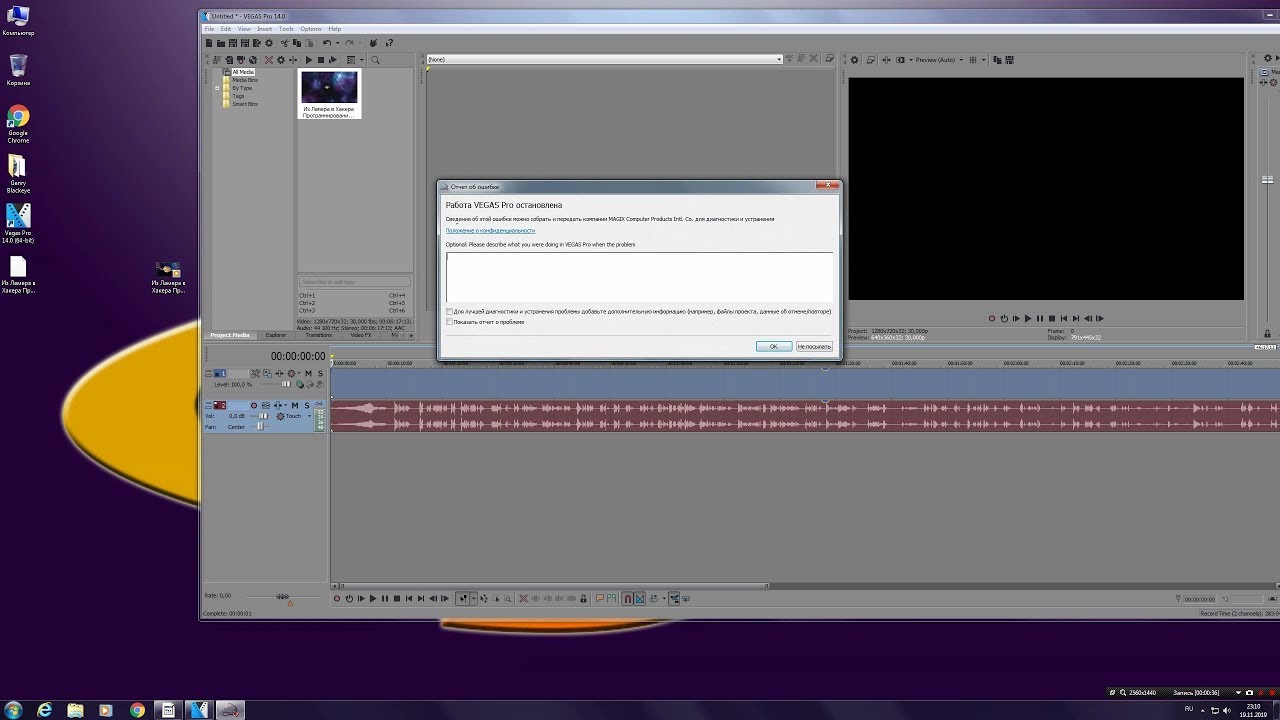Click the red Remove media X icon

click(269, 60)
